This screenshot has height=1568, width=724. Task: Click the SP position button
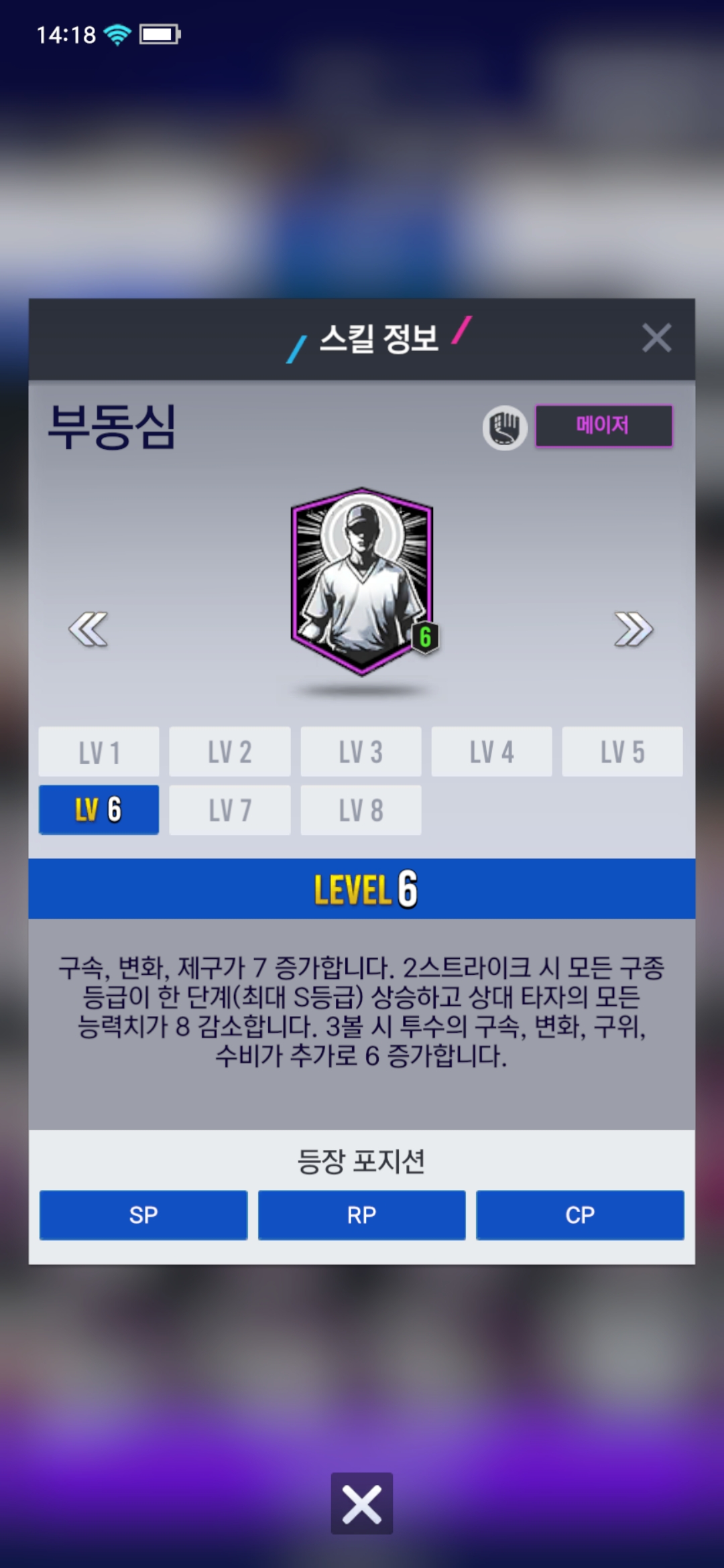coord(143,1215)
